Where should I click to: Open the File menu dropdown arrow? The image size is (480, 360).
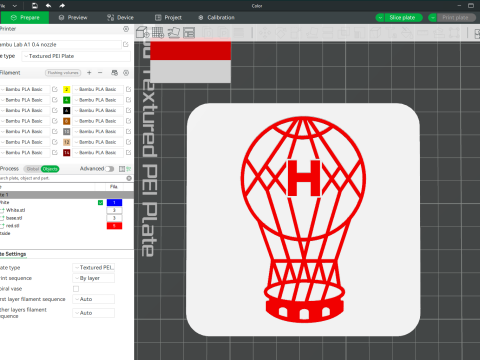(15, 6)
